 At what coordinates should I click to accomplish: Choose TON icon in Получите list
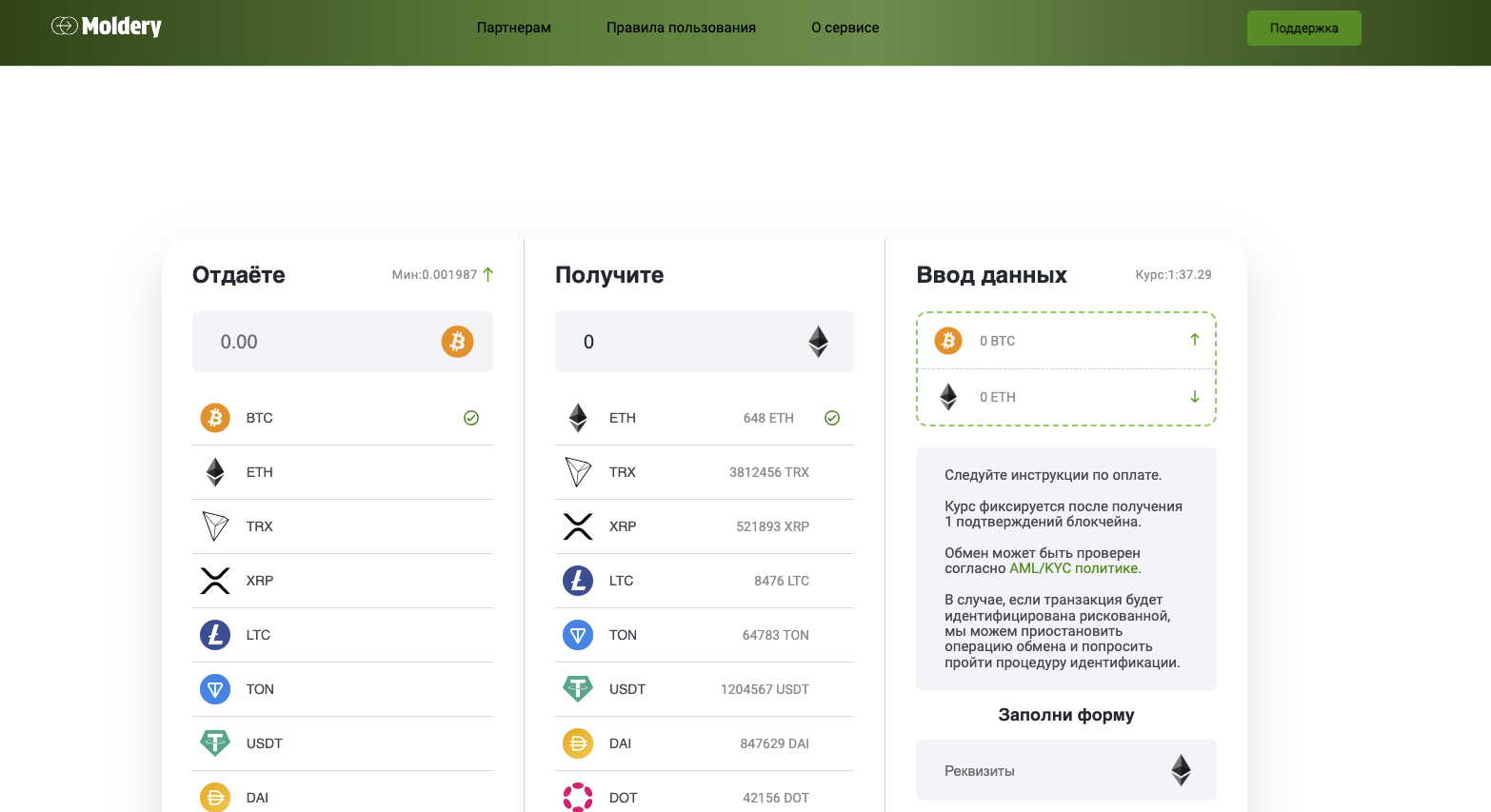(x=578, y=635)
